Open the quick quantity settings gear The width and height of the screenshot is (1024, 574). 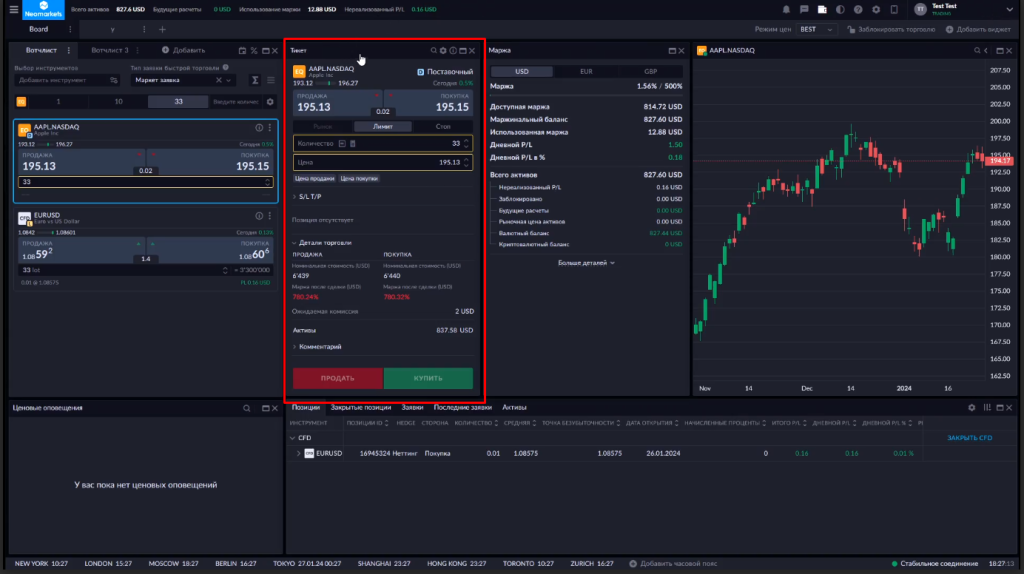[x=270, y=102]
